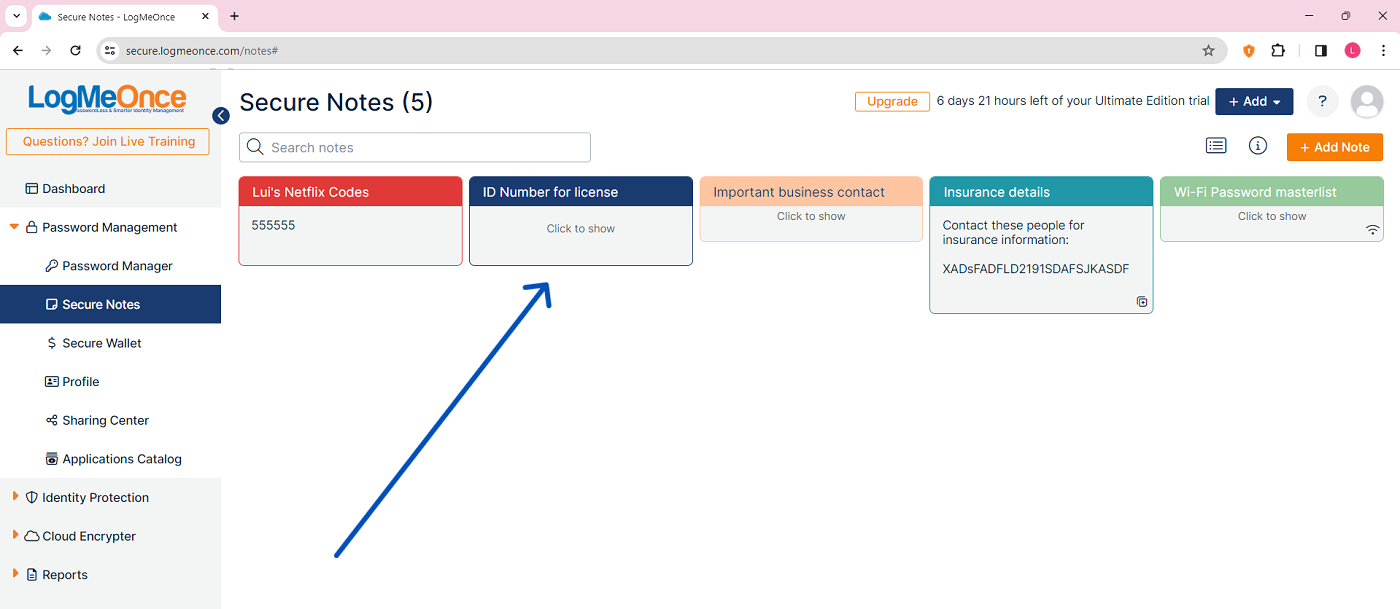Expand the Identity Protection section
1400x609 pixels.
pyautogui.click(x=95, y=497)
